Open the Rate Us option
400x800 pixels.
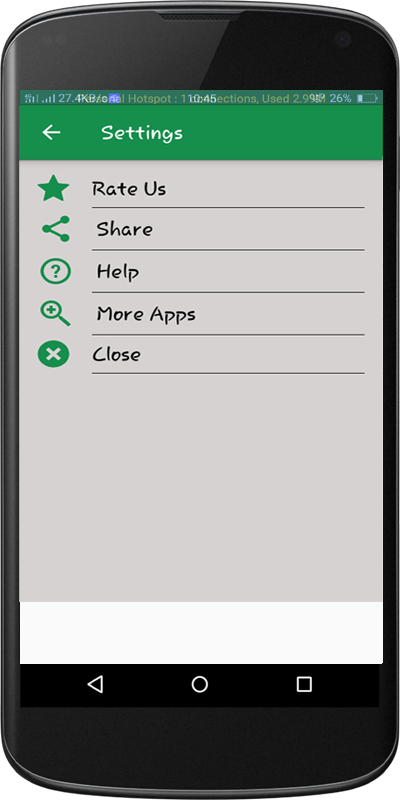[x=129, y=189]
